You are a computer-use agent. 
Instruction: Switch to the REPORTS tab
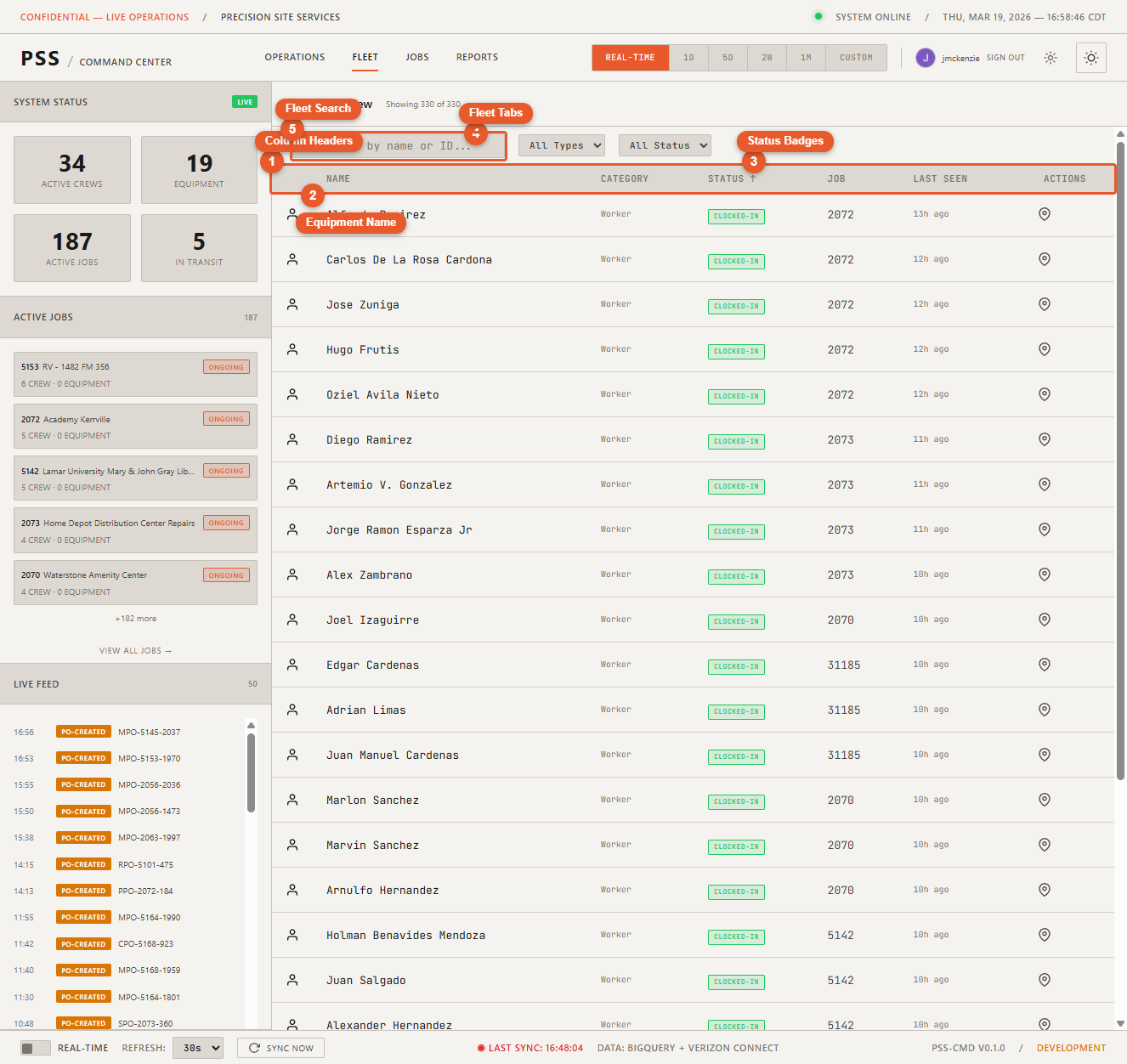point(477,57)
